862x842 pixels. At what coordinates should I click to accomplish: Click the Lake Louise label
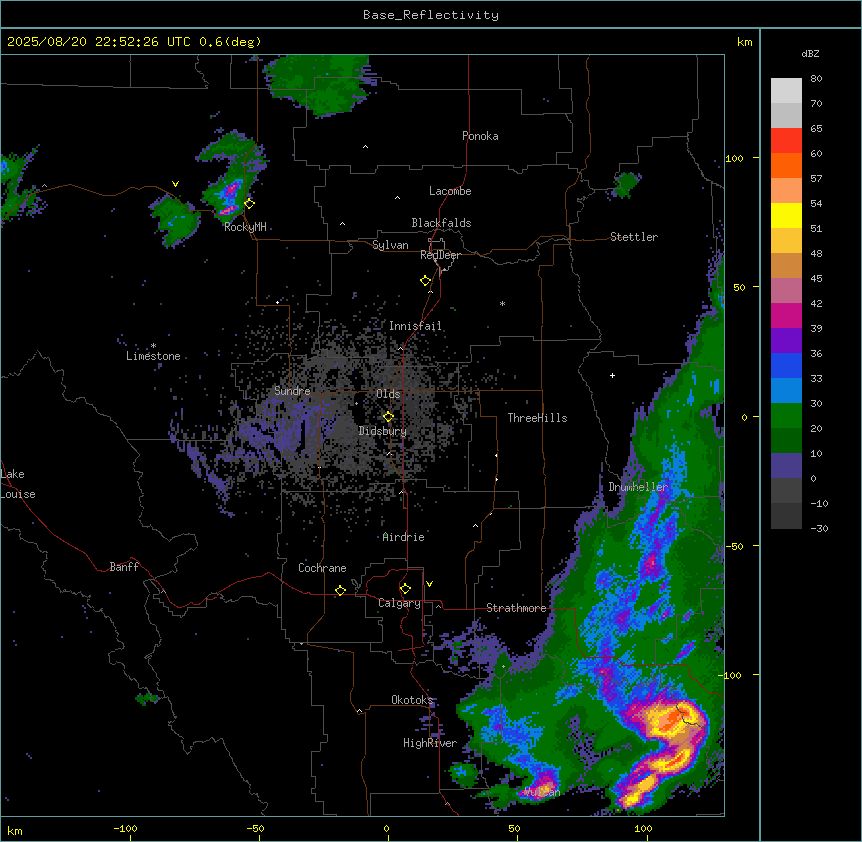coord(18,484)
